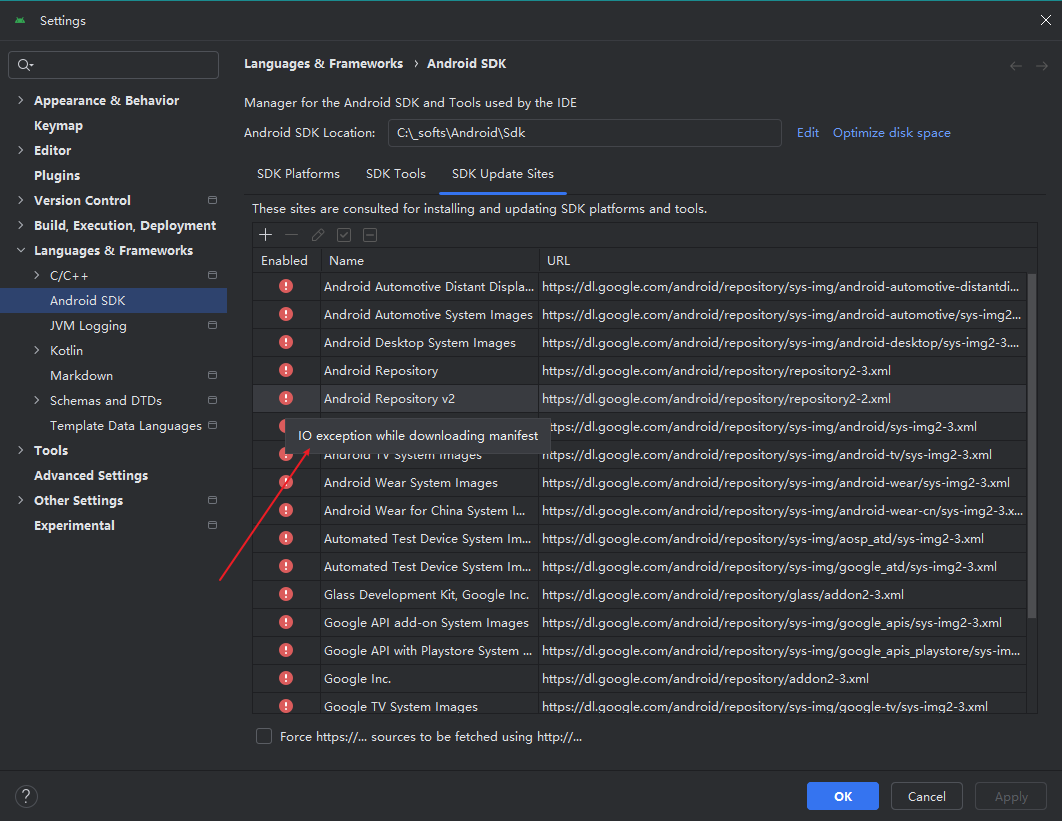Click the error icon for Google Inc.

286,678
